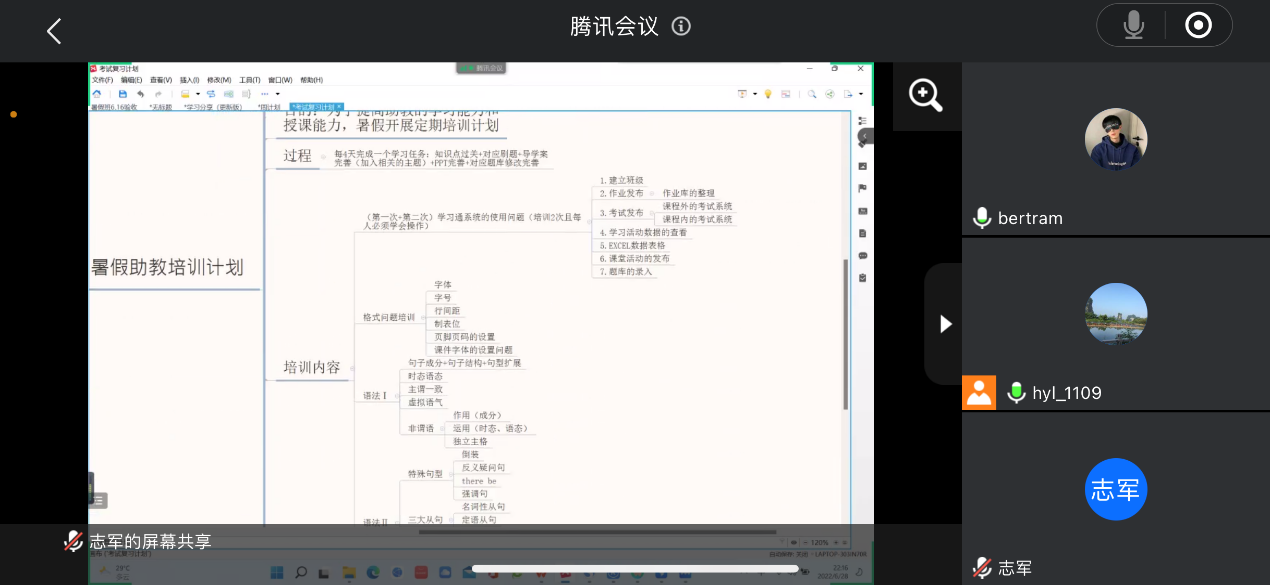Click 志军's muted microphone icon in panel
Viewport: 1270px width, 585px height.
click(x=982, y=568)
